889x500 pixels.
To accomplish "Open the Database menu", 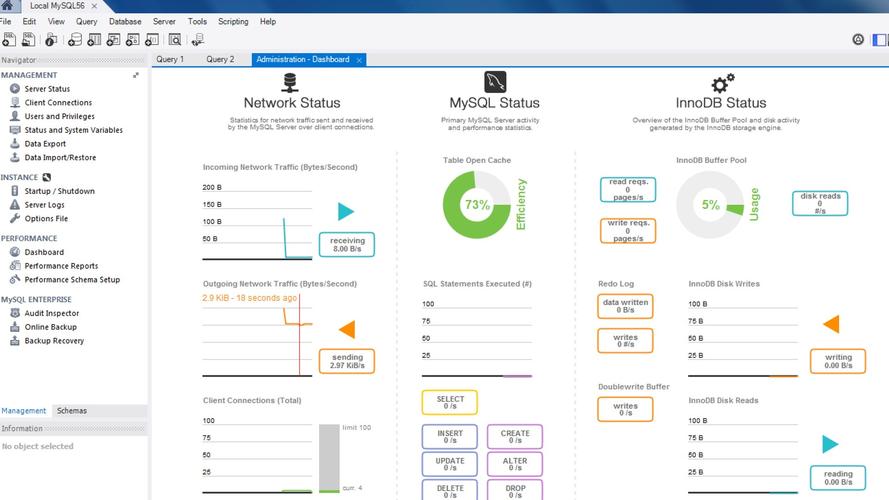I will click(x=125, y=22).
